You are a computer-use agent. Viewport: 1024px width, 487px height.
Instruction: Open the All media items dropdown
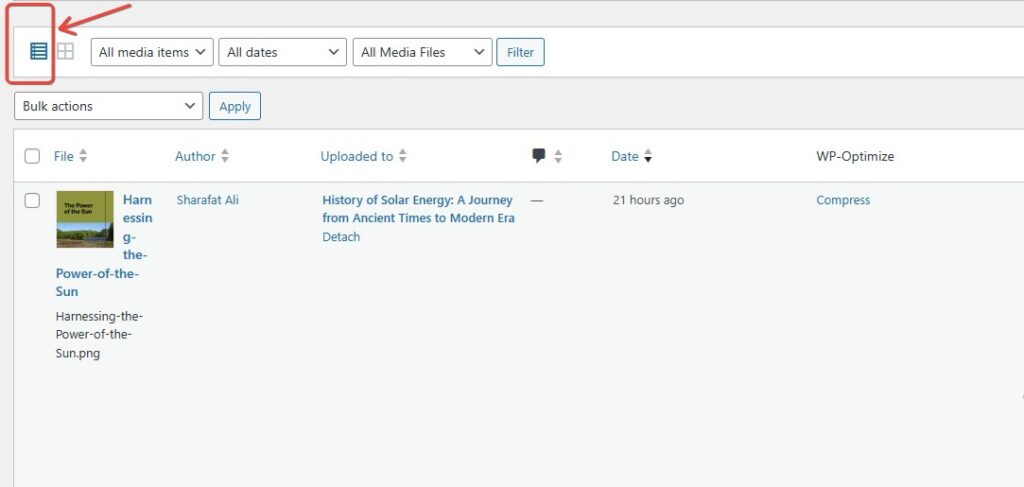[152, 52]
